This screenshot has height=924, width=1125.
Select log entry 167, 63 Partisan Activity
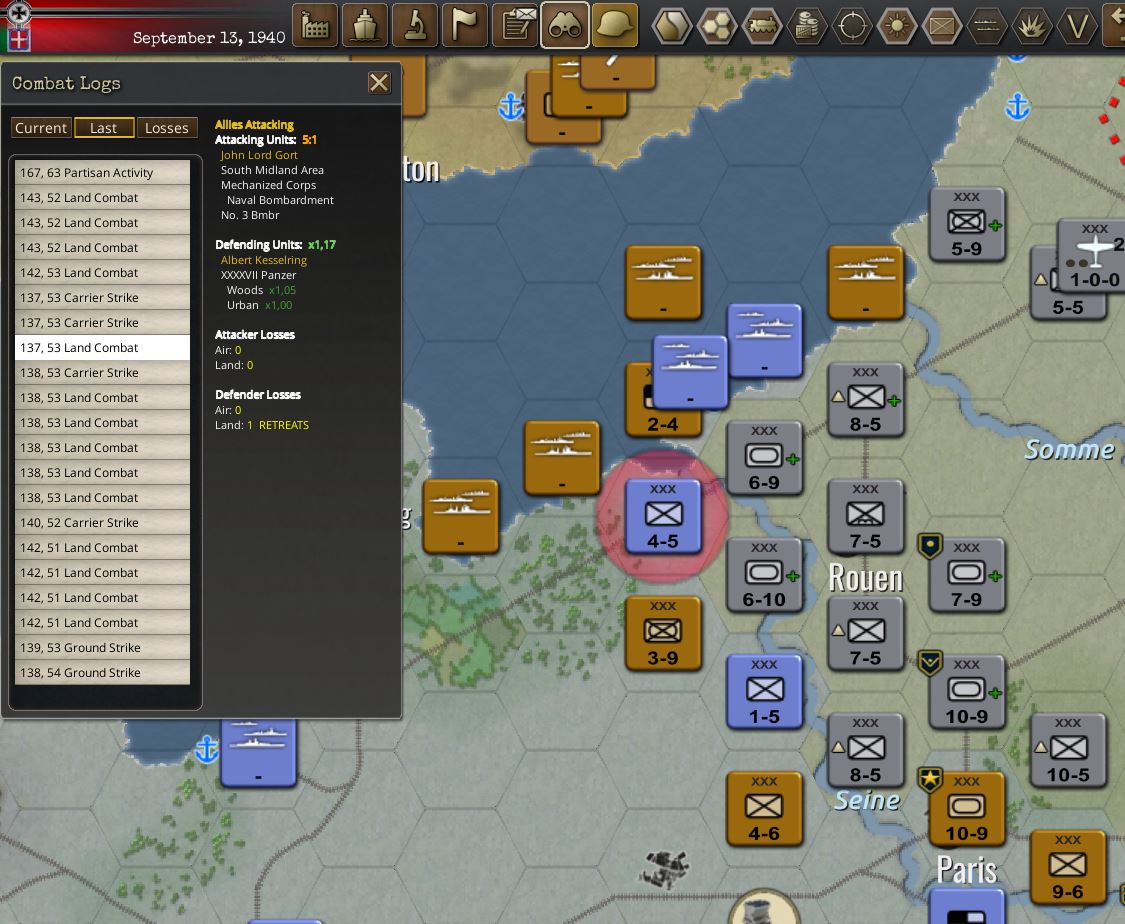103,173
